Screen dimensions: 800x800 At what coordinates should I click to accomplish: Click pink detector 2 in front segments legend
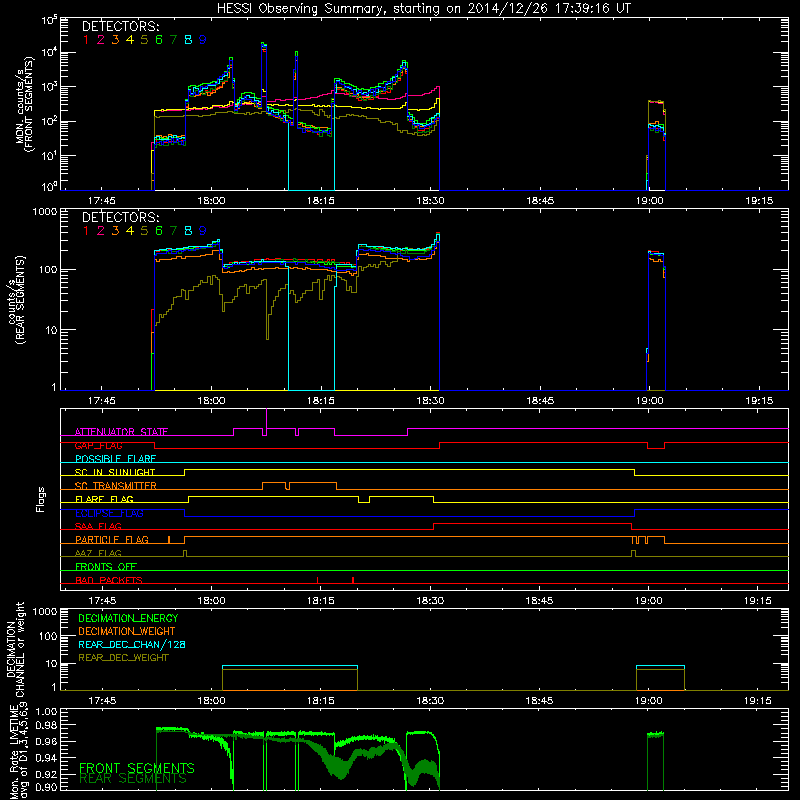pos(101,40)
